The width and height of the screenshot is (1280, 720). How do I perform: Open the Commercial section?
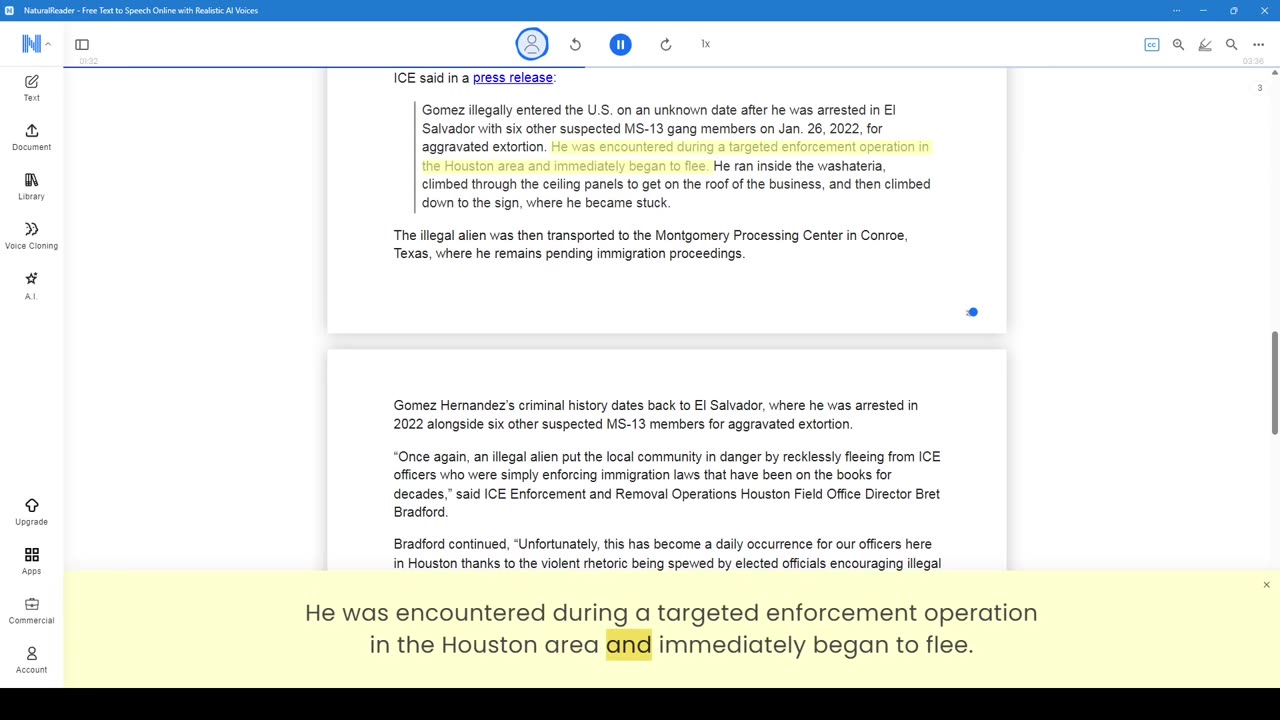[31, 610]
